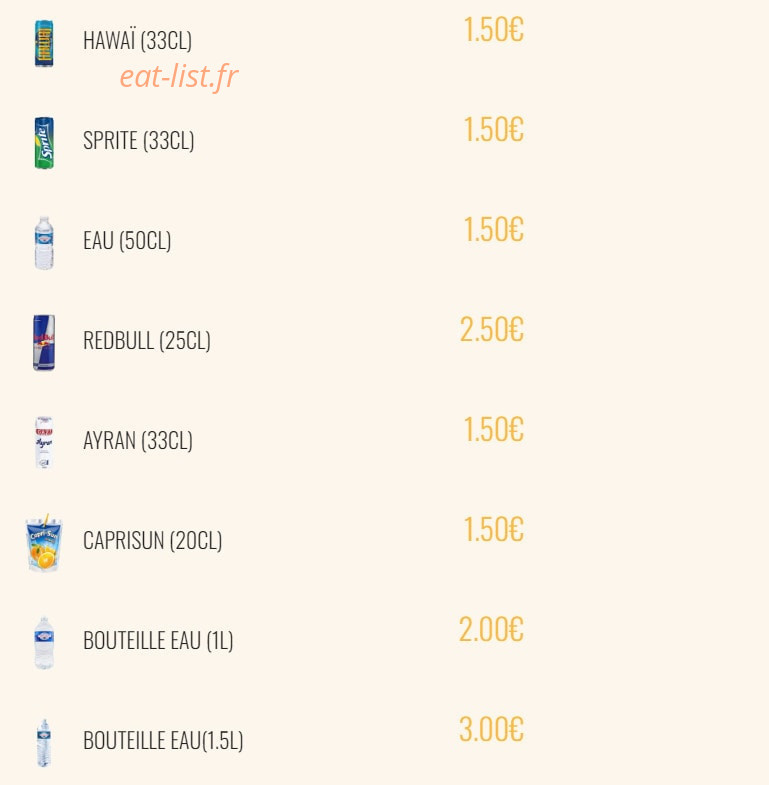
Task: Click the Hawaï can image
Action: pyautogui.click(x=44, y=43)
